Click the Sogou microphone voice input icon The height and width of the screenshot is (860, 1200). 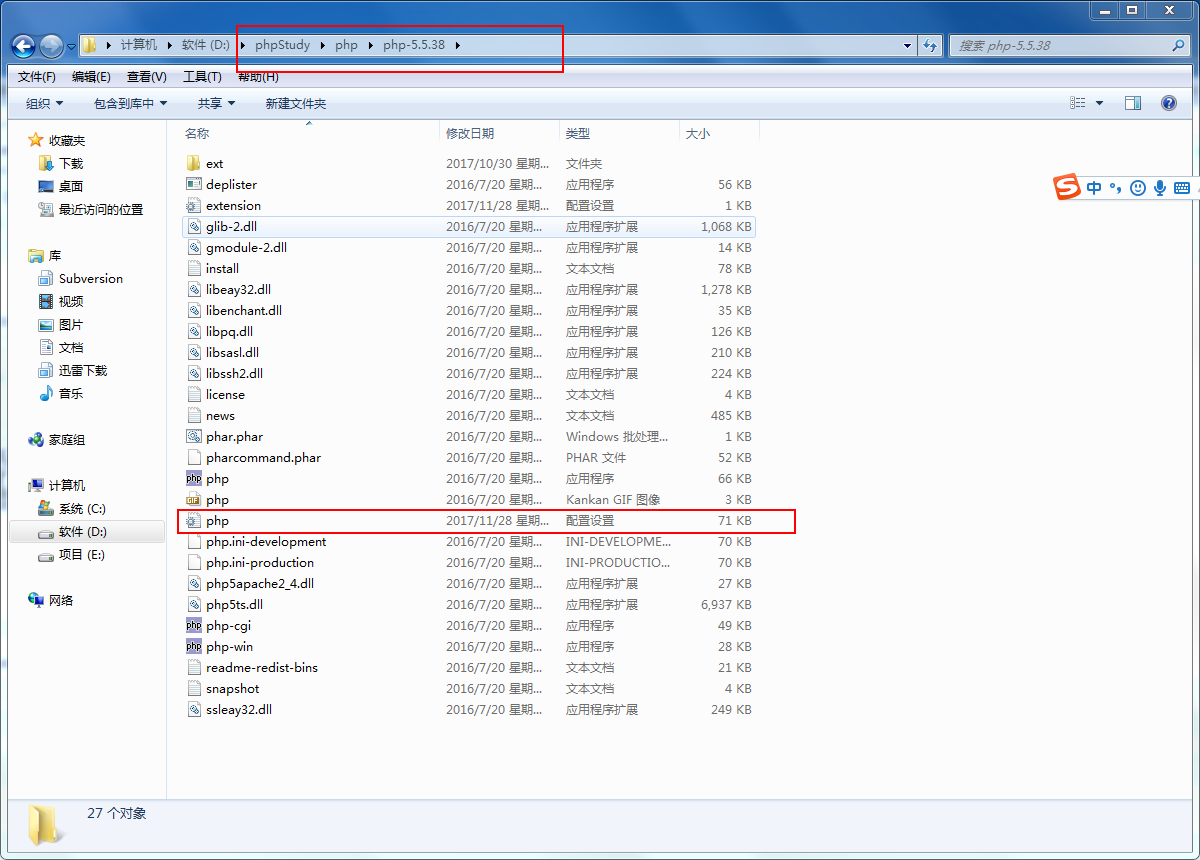(x=1160, y=187)
